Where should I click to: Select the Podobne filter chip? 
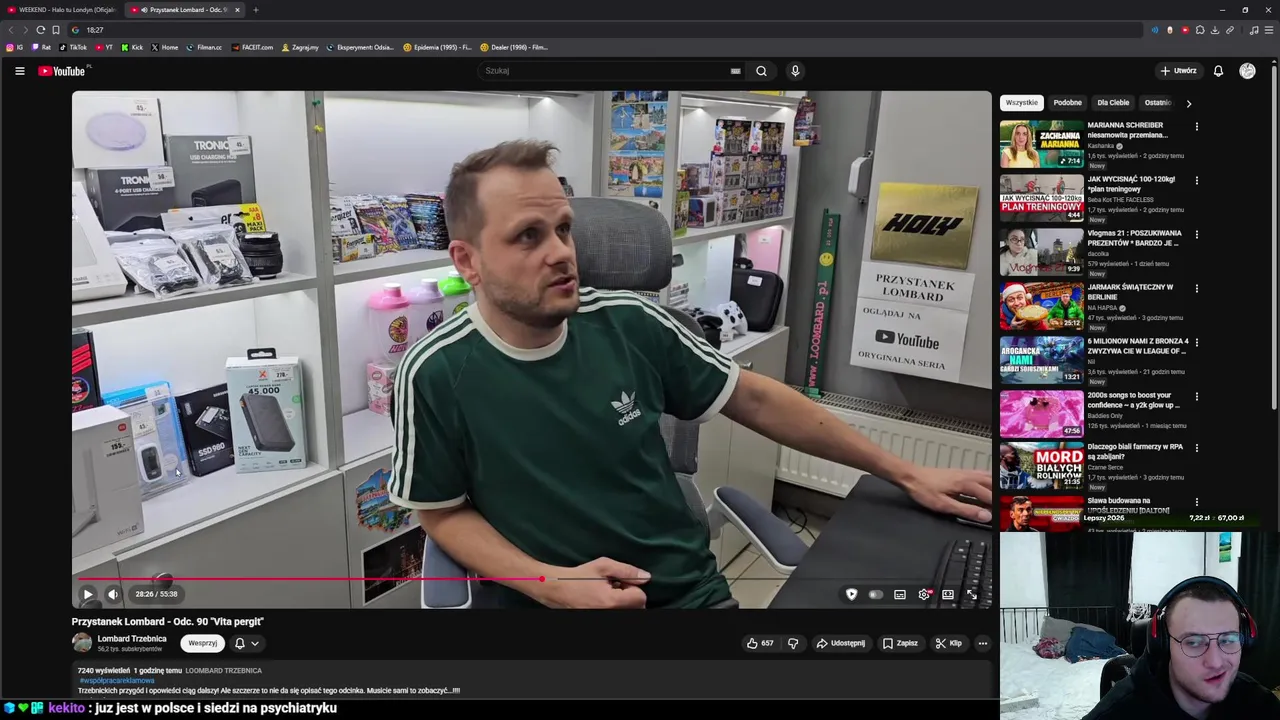[1067, 102]
